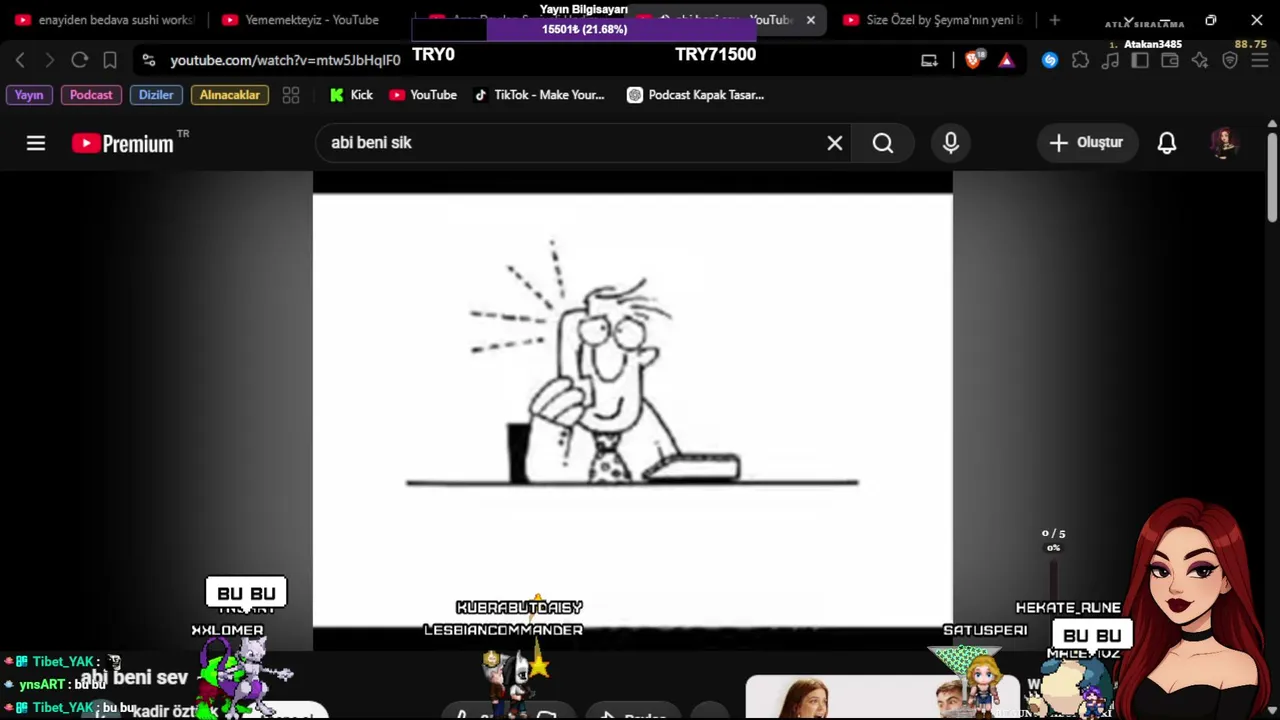Bookmark this page from the toolbar
Screen dimensions: 1280x720
[x=110, y=60]
